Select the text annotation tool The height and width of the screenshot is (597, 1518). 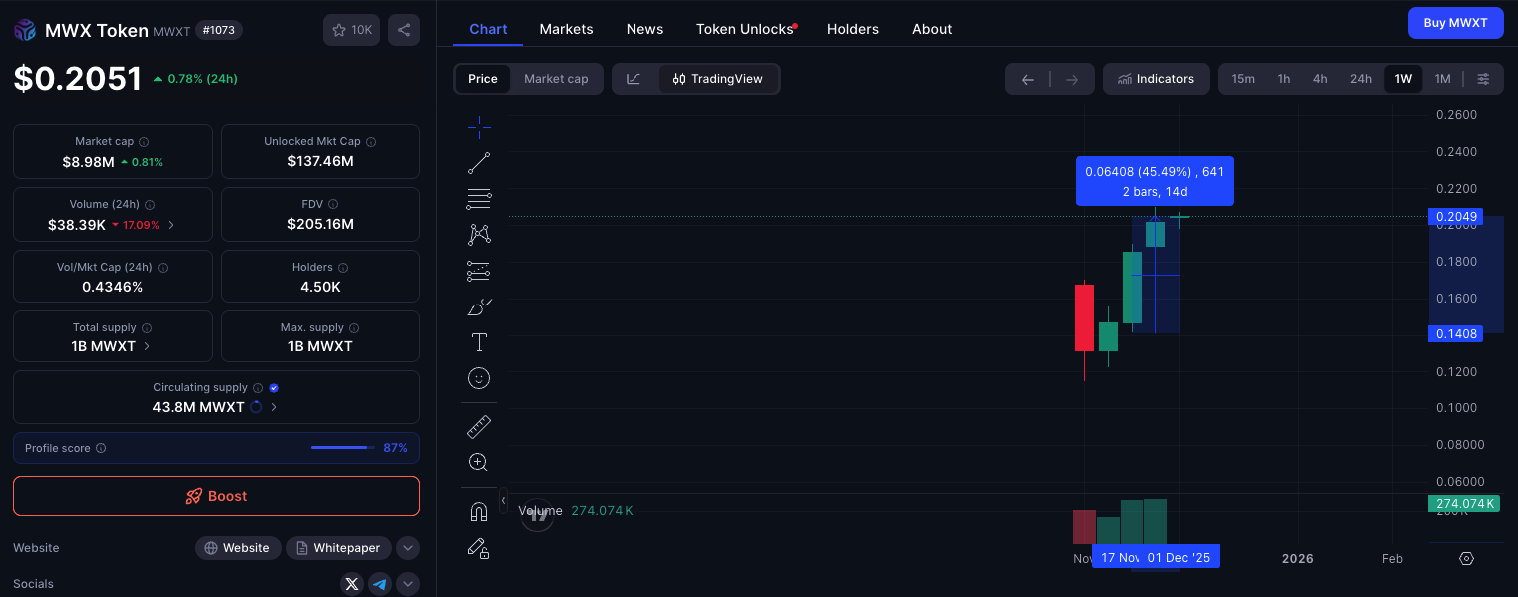[x=479, y=342]
